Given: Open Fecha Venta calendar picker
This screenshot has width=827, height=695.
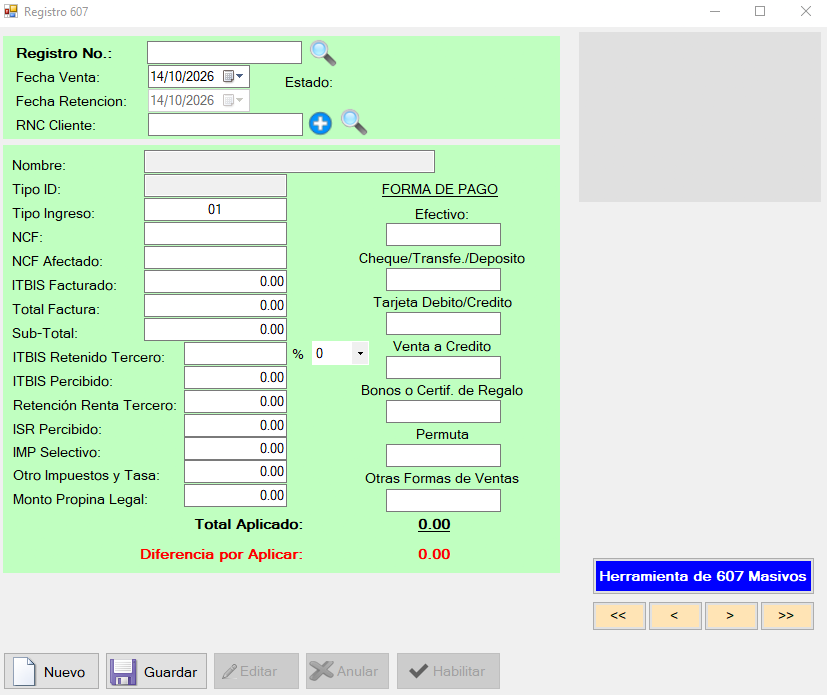Looking at the screenshot, I should click(x=233, y=76).
